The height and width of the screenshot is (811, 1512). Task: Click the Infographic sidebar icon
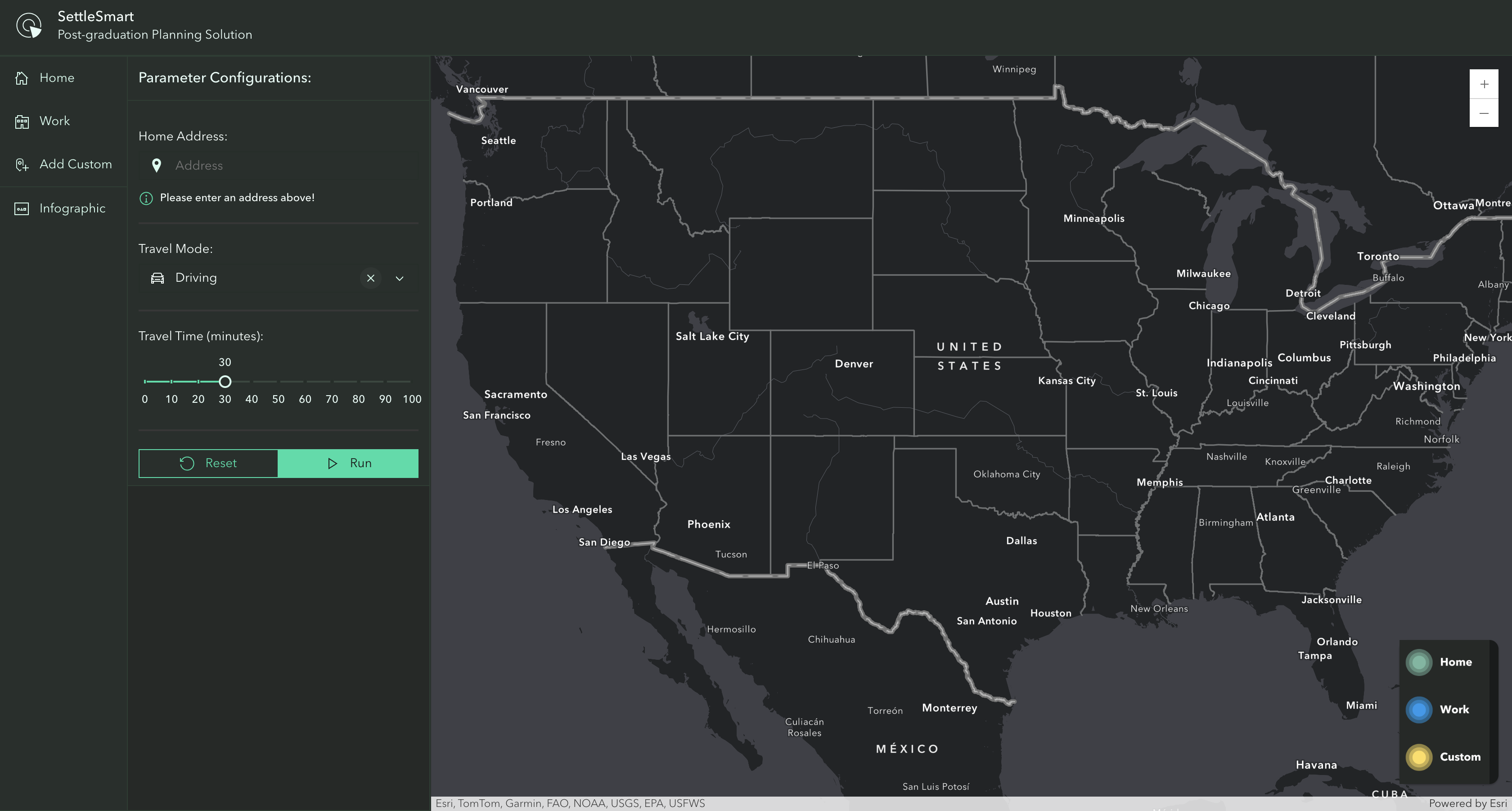coord(22,209)
